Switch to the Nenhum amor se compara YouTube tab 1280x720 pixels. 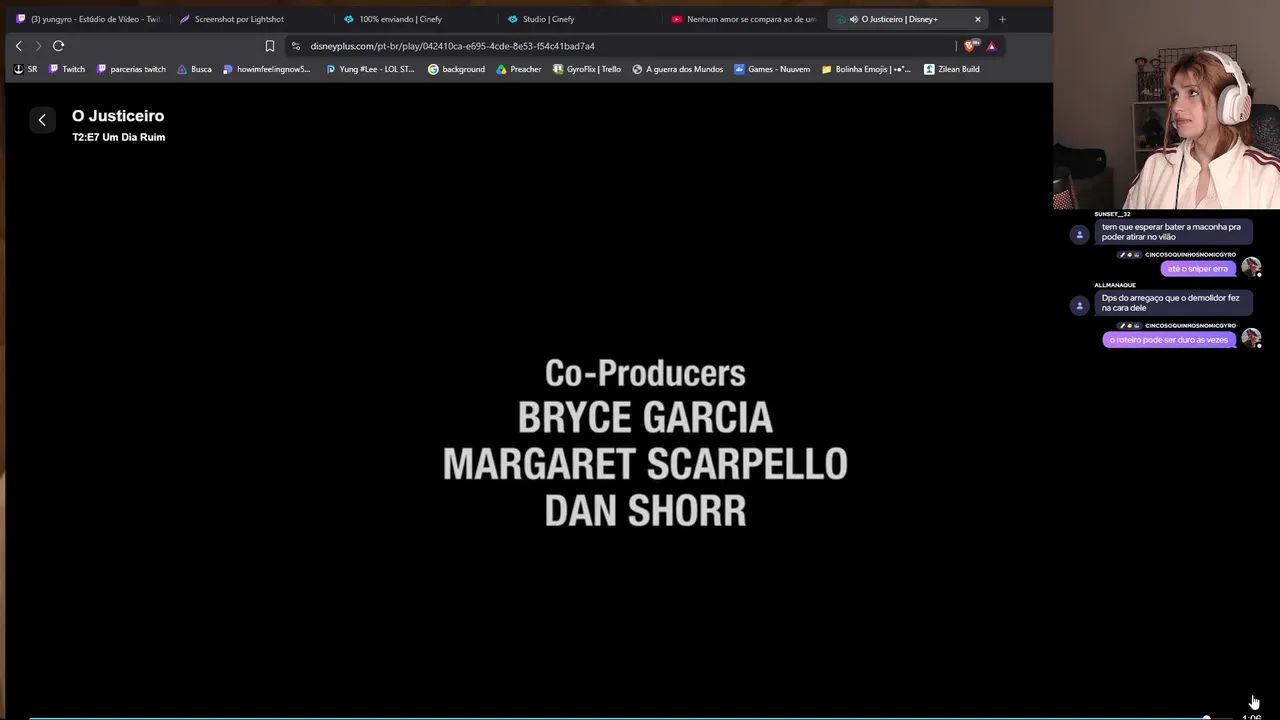pyautogui.click(x=744, y=19)
